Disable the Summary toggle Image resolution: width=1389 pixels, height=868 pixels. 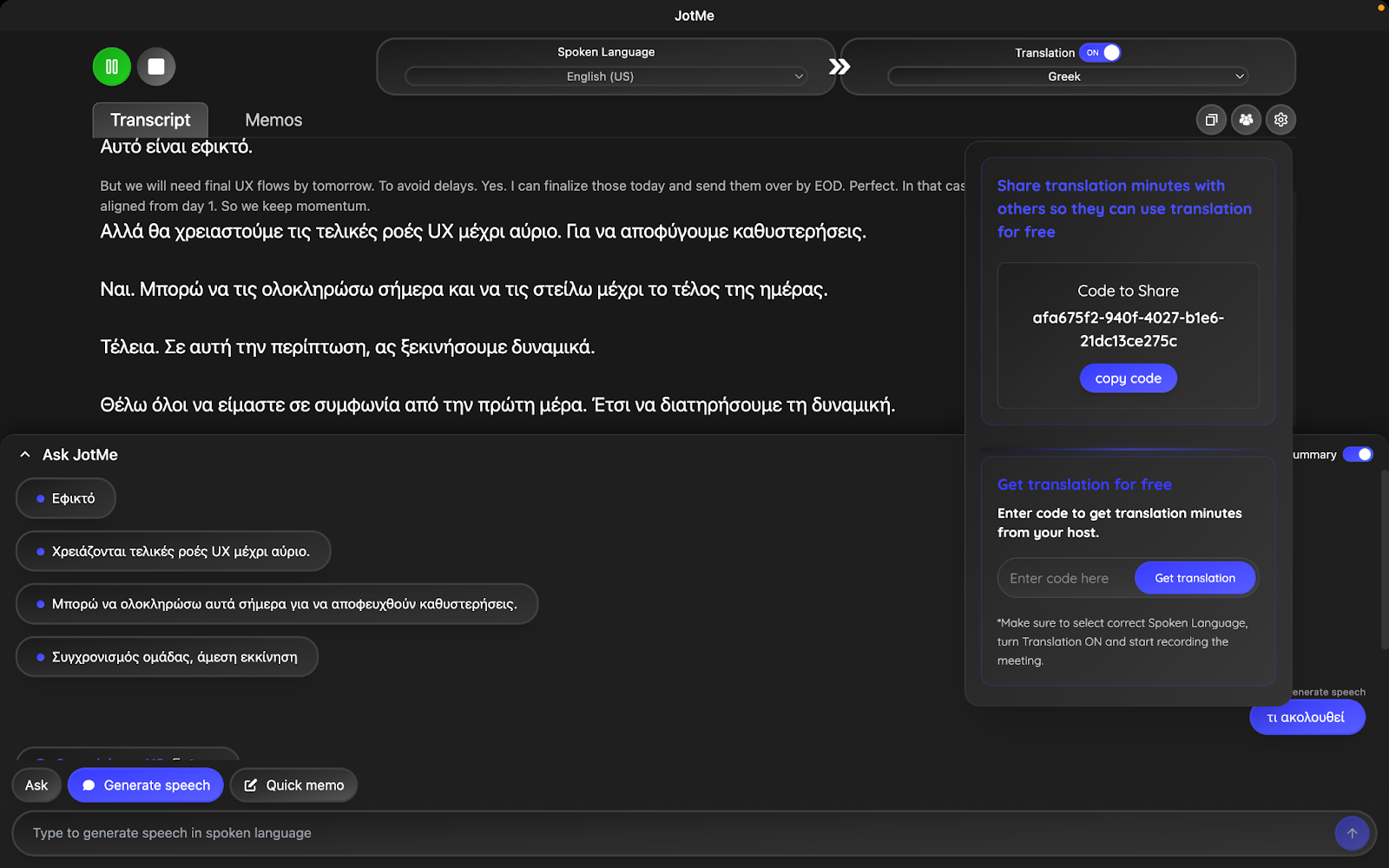tap(1357, 454)
